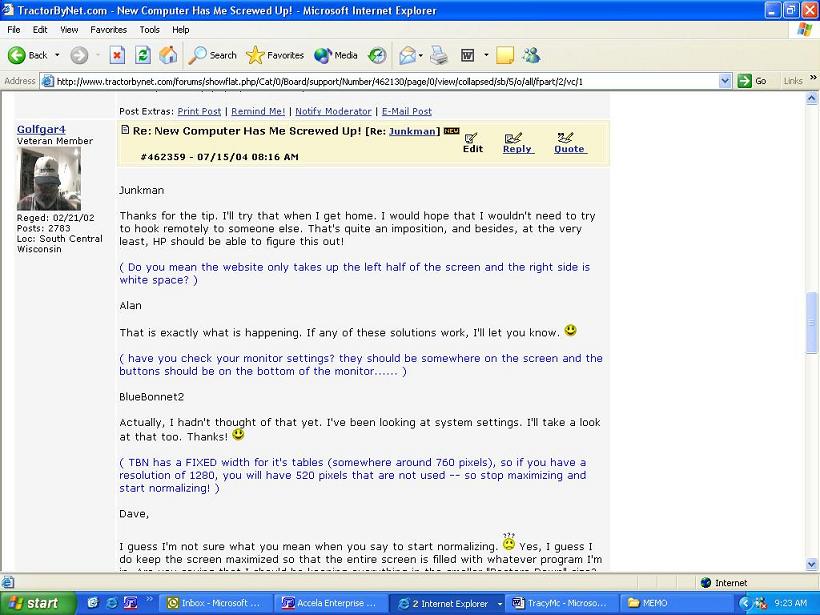Expand the Quick Launch chevron

[x=150, y=599]
